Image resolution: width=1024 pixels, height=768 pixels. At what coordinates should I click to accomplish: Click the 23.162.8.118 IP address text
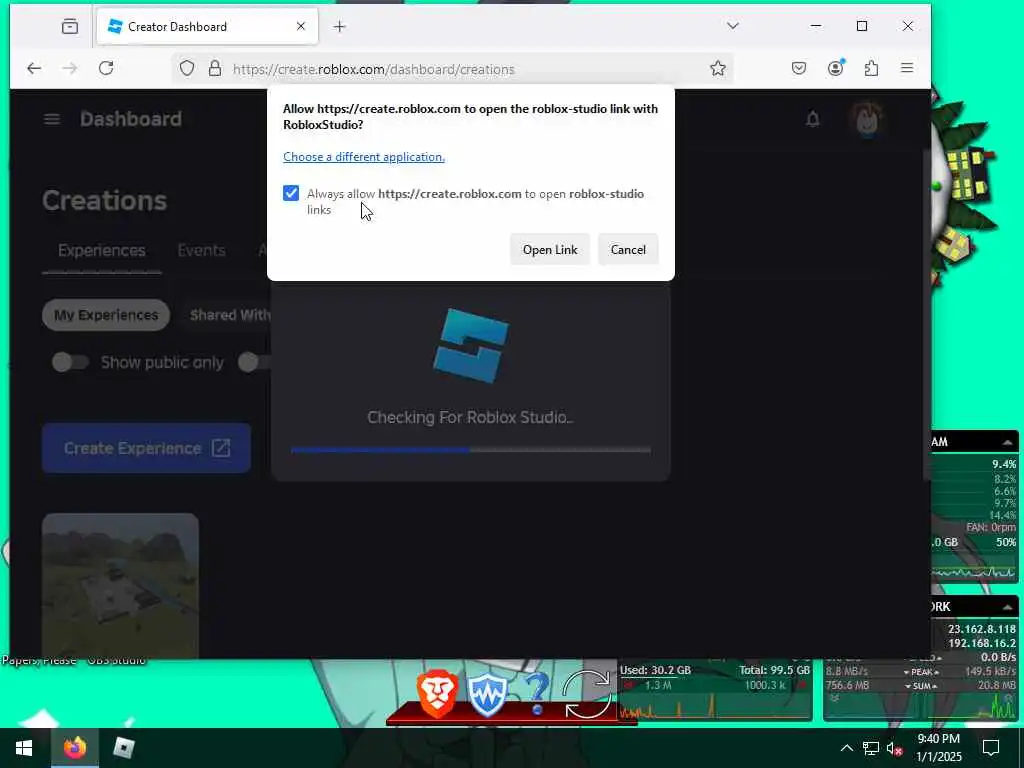(x=982, y=629)
